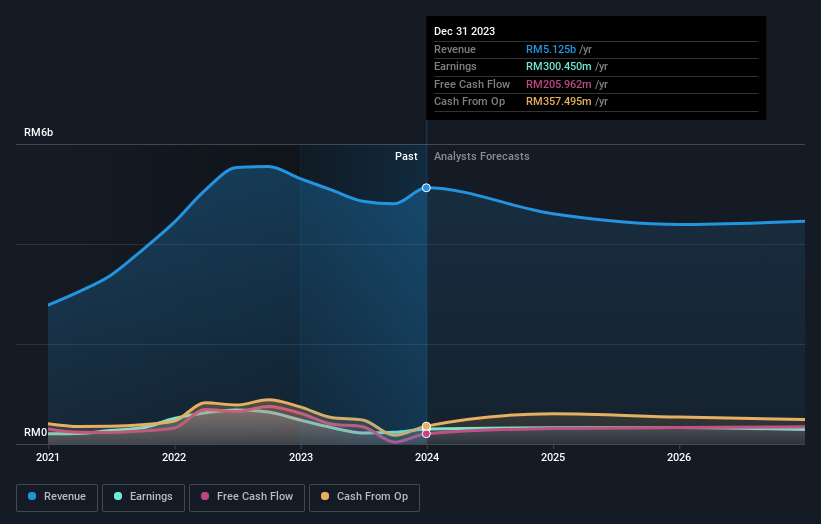Click the Analysts Forecasts label
Image resolution: width=821 pixels, height=524 pixels.
pos(482,156)
